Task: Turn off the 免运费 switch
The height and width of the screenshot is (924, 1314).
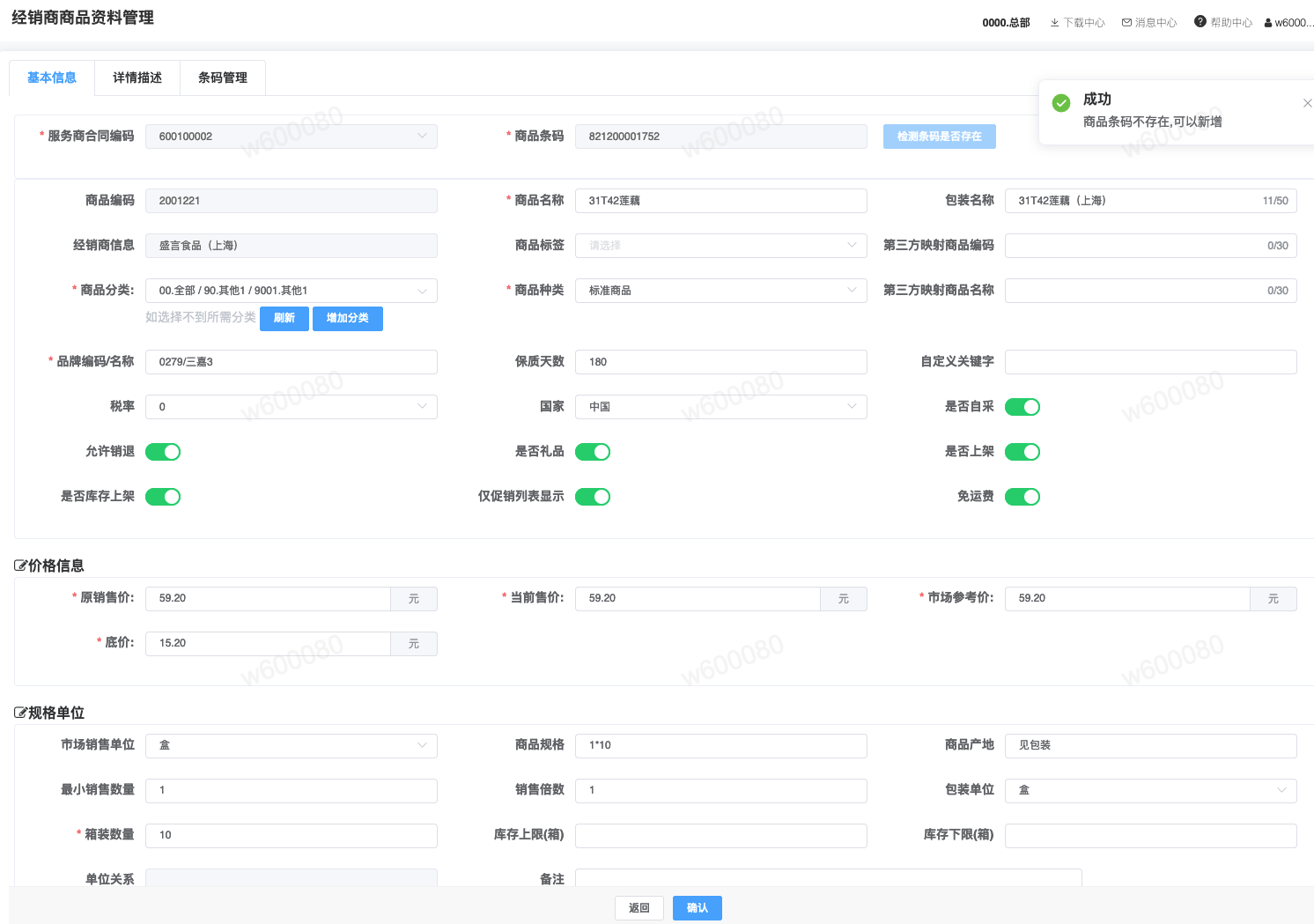Action: click(1022, 497)
